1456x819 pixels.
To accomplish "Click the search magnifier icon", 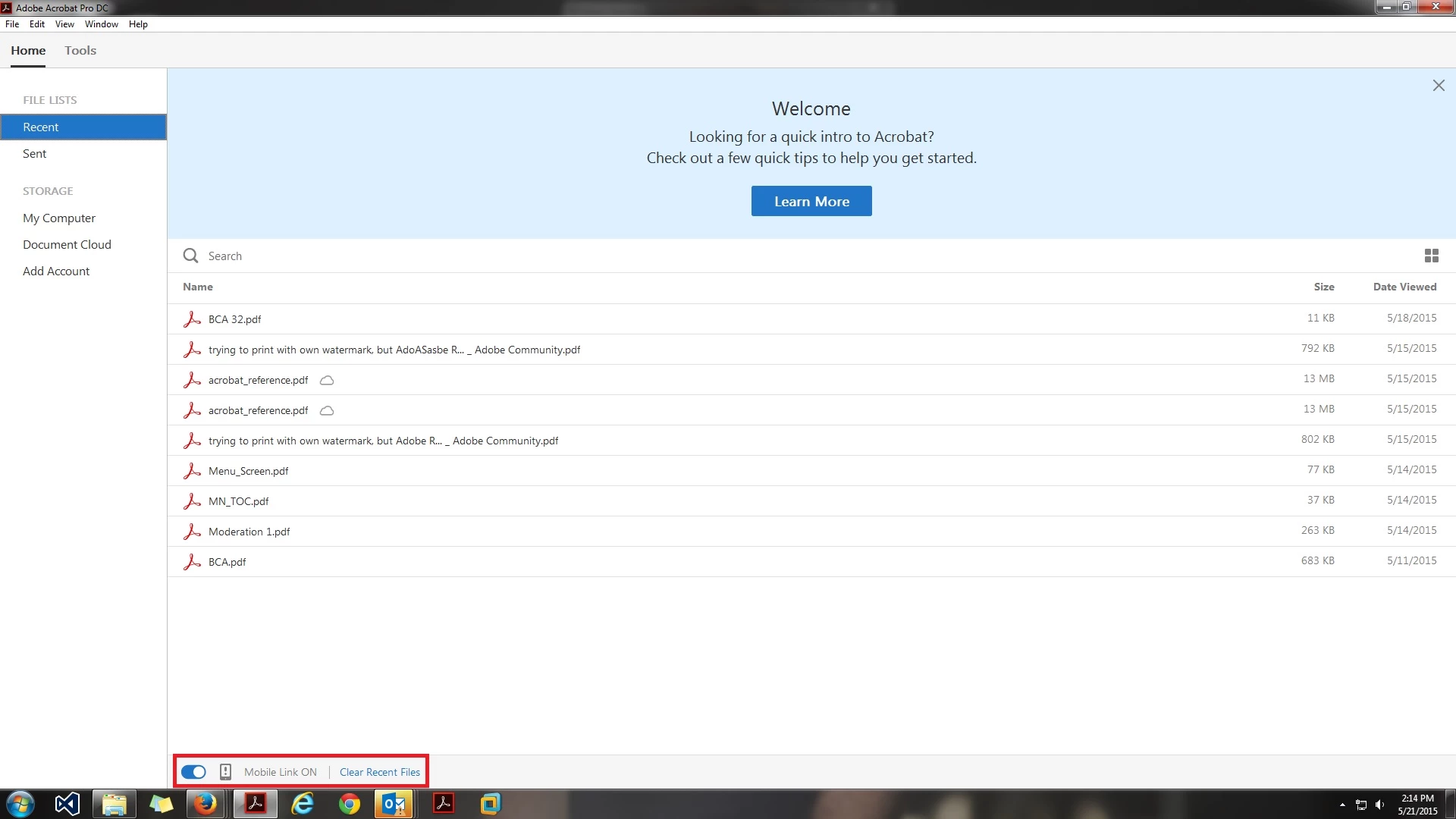I will [190, 256].
